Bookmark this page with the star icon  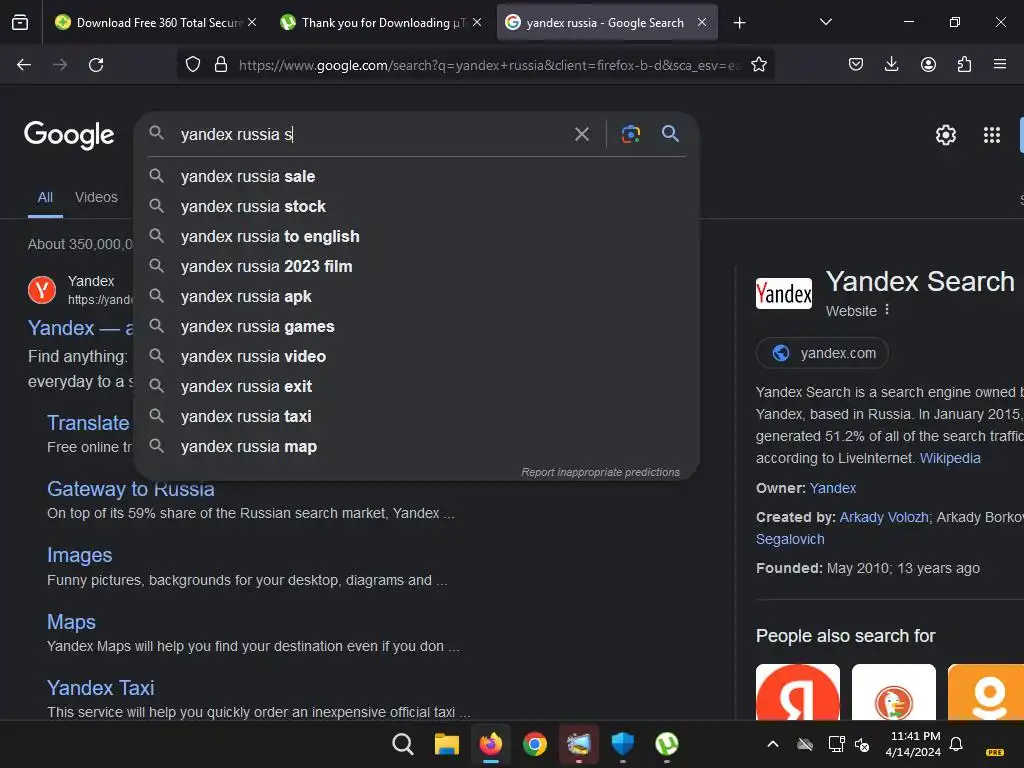pos(759,65)
